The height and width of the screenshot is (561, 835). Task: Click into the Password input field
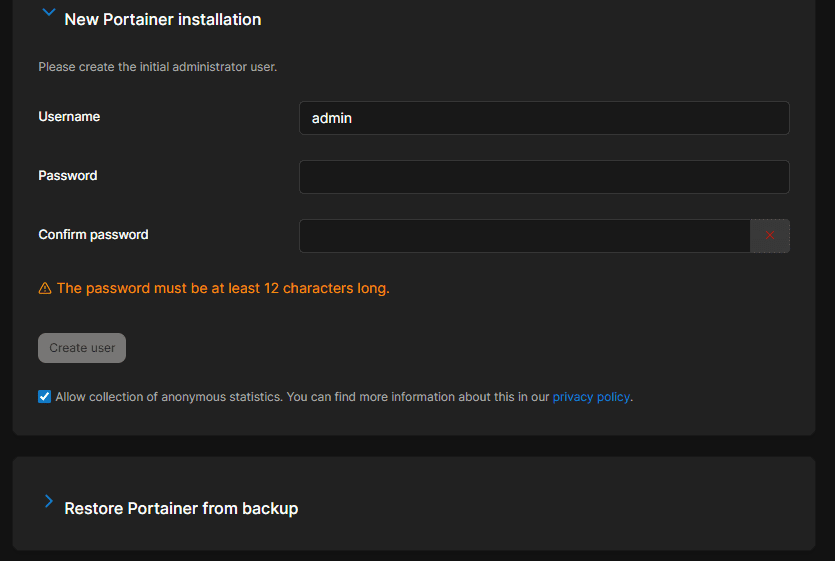click(x=544, y=177)
